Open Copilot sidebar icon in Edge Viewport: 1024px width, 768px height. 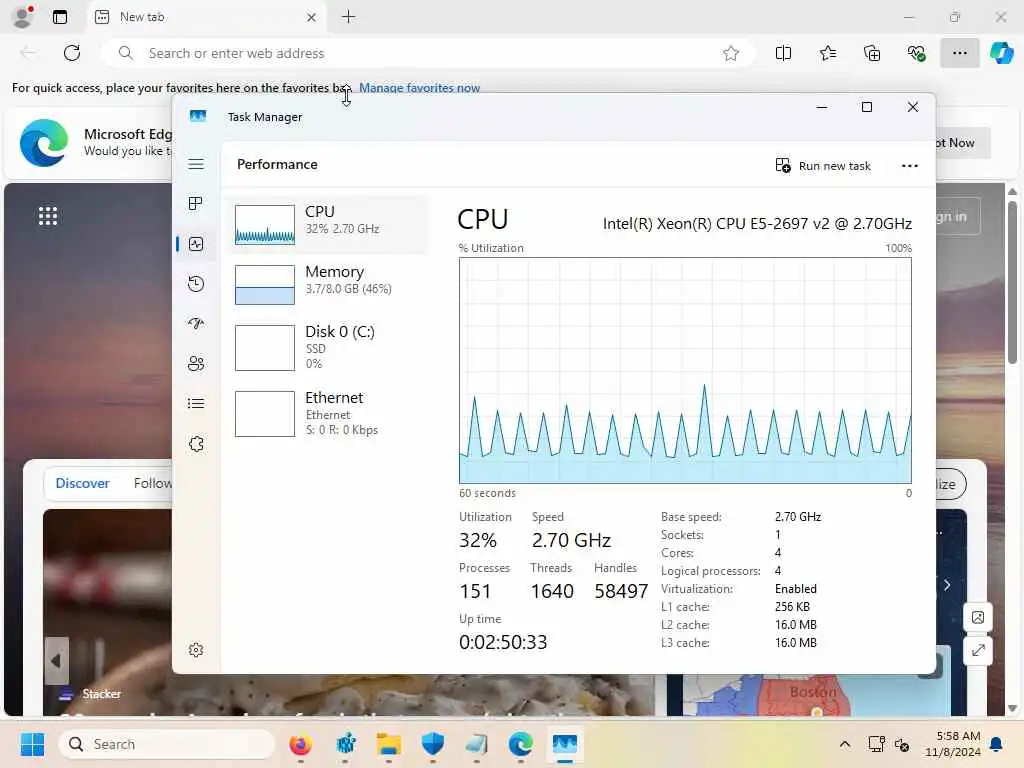1002,53
